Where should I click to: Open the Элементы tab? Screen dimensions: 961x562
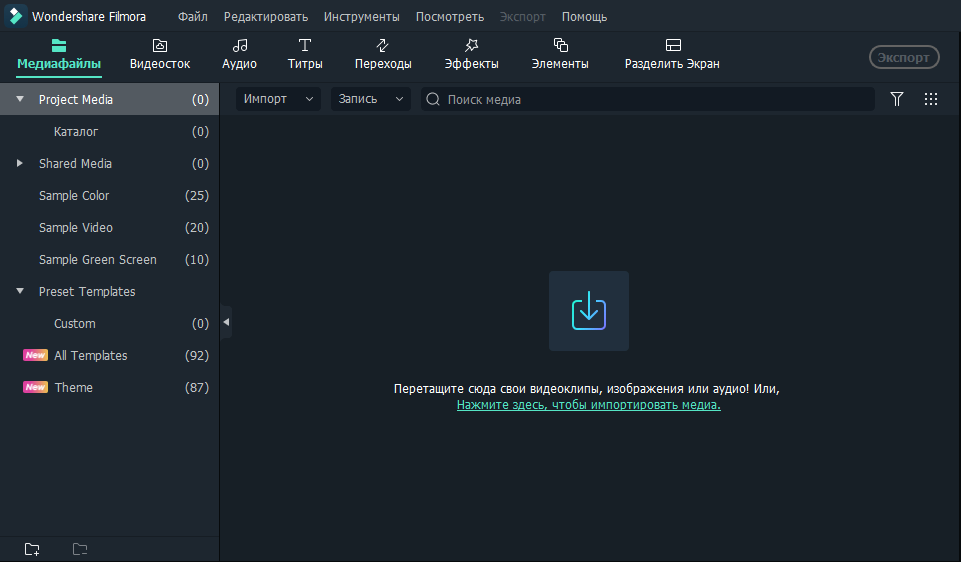[x=560, y=55]
